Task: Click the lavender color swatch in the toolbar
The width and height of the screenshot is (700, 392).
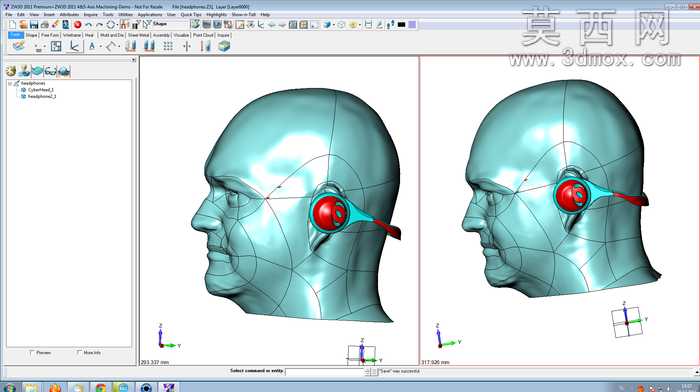Action: (x=412, y=25)
